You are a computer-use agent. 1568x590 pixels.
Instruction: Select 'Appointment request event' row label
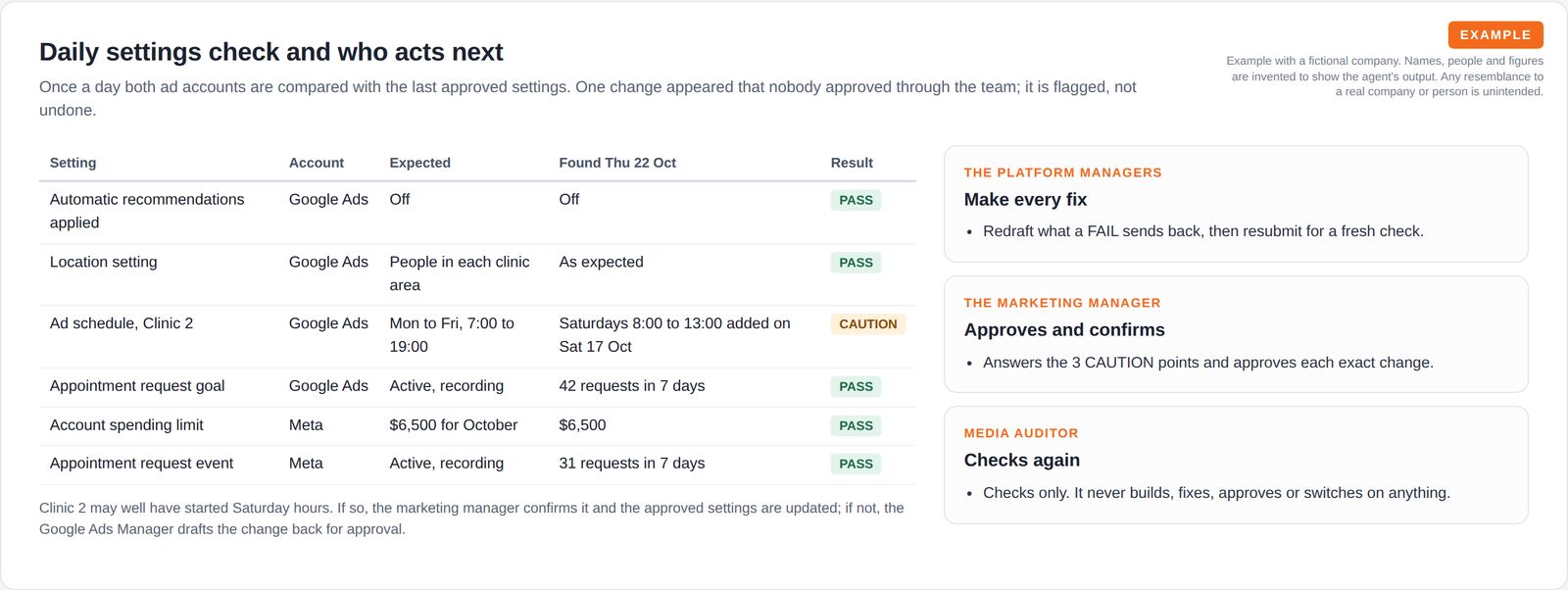coord(141,464)
